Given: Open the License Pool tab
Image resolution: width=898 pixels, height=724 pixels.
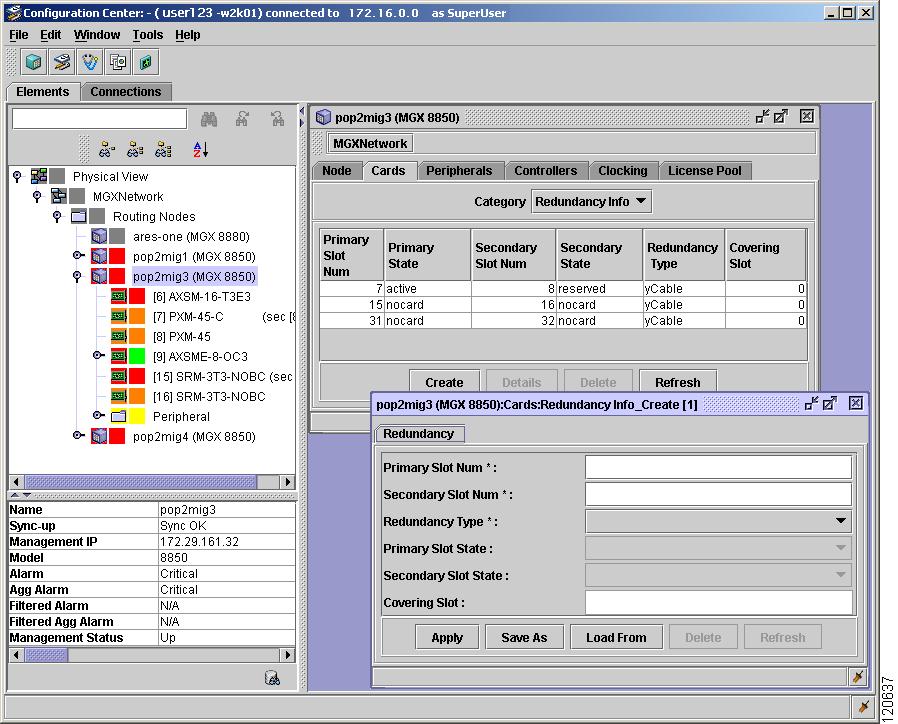Looking at the screenshot, I should click(x=704, y=171).
